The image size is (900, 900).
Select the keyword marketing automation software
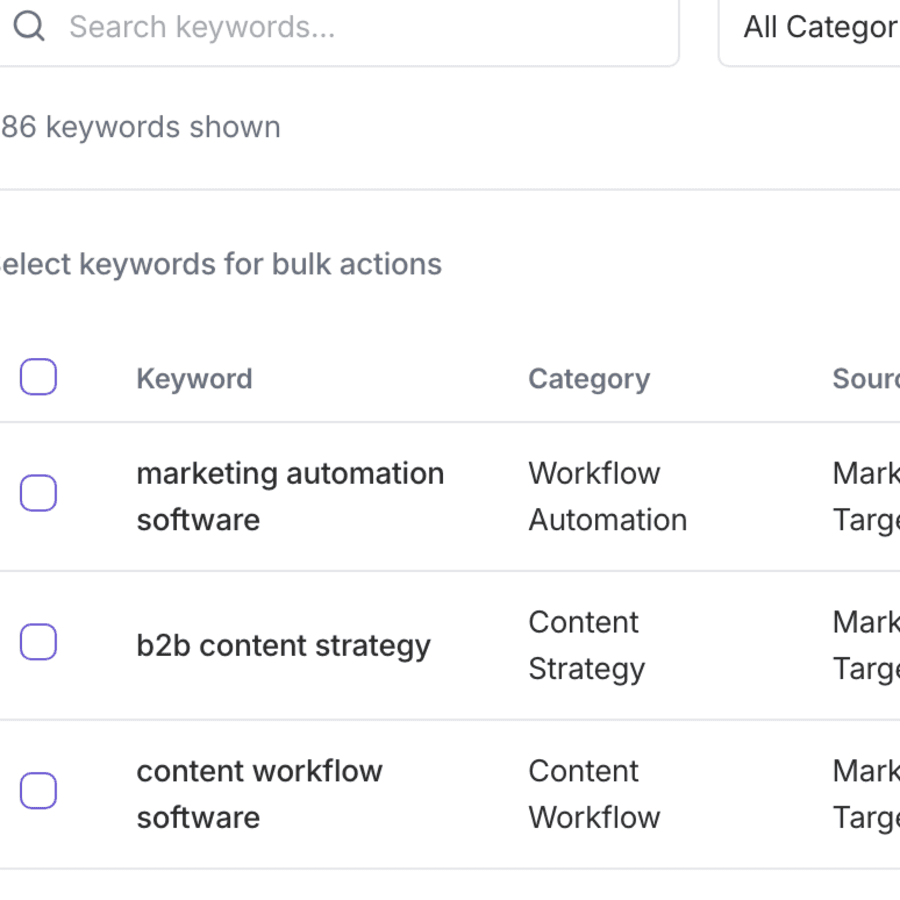tap(290, 496)
